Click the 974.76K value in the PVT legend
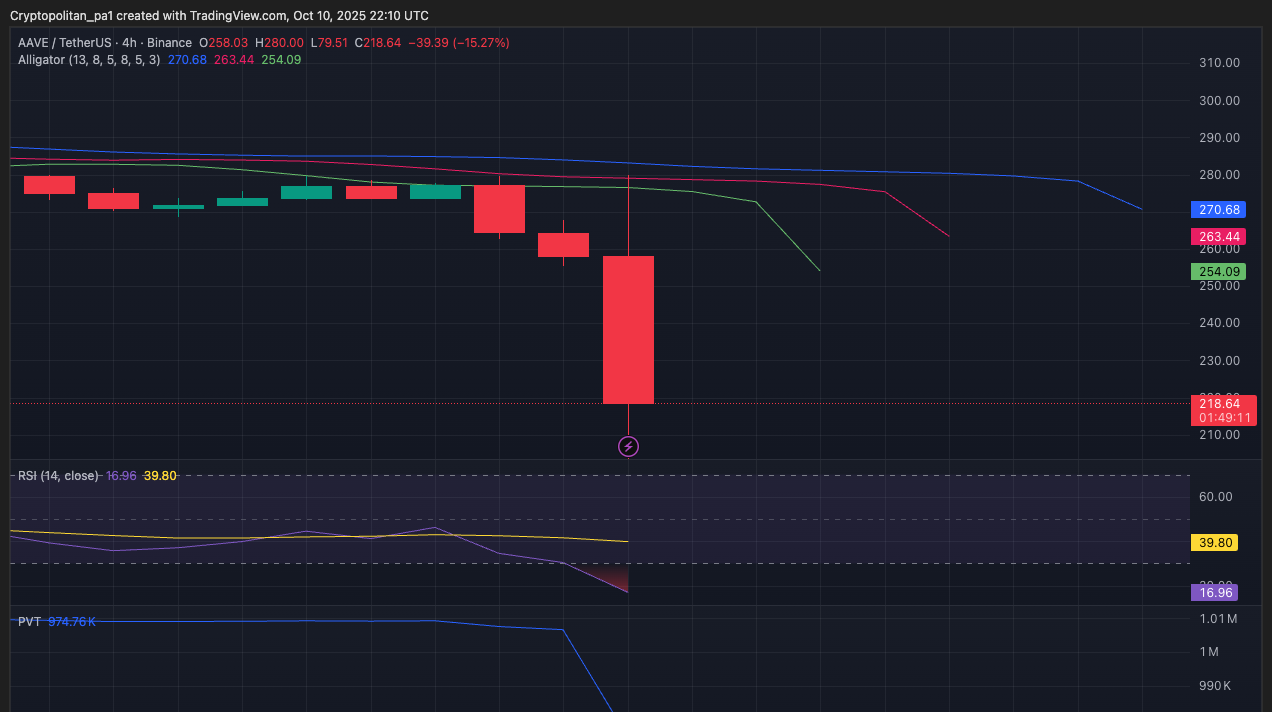The height and width of the screenshot is (712, 1272). [x=72, y=622]
